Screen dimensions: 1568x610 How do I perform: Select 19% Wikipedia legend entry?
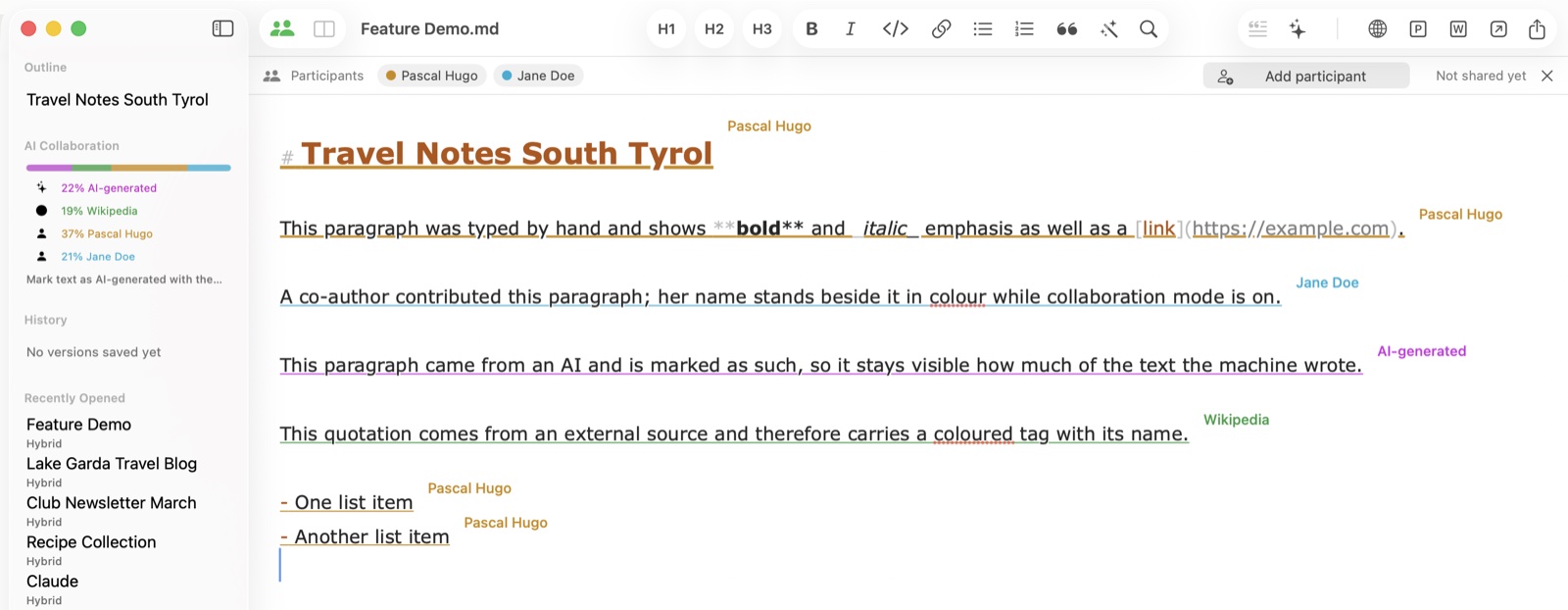pos(99,211)
